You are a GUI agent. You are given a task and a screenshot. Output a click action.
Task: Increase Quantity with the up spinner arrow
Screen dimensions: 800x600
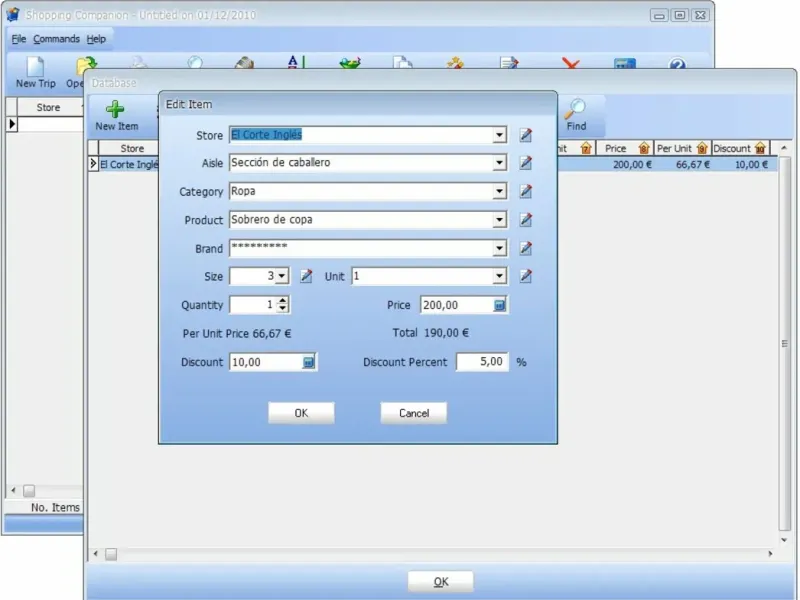coord(283,301)
